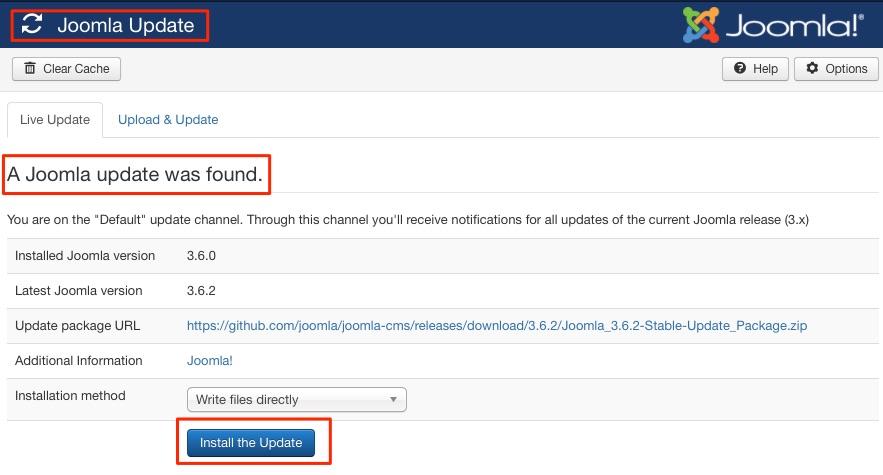Click the 'A Joomla update was found.' heading
Screen dimensions: 883x475
pyautogui.click(x=135, y=174)
